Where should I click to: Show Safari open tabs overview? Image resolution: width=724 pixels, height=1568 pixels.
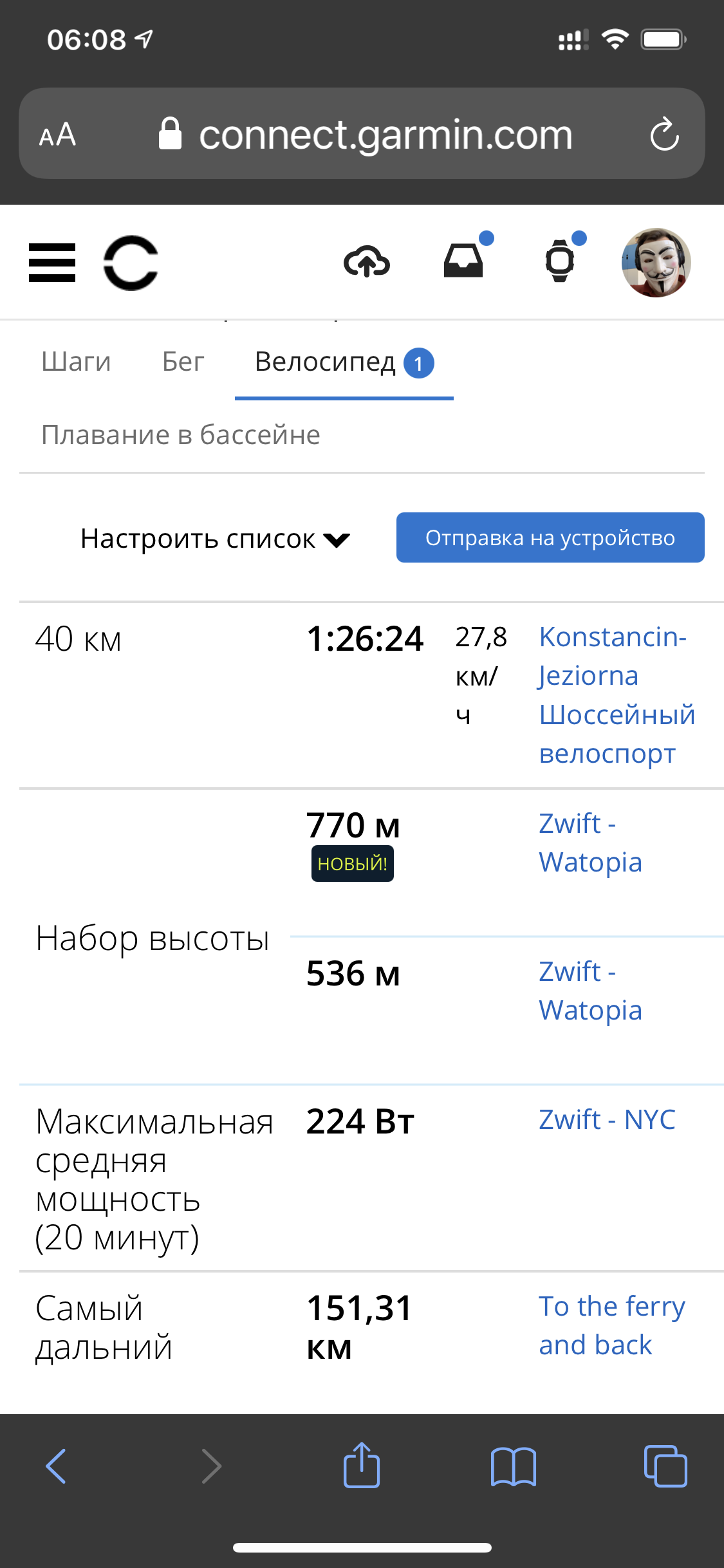click(x=665, y=1466)
